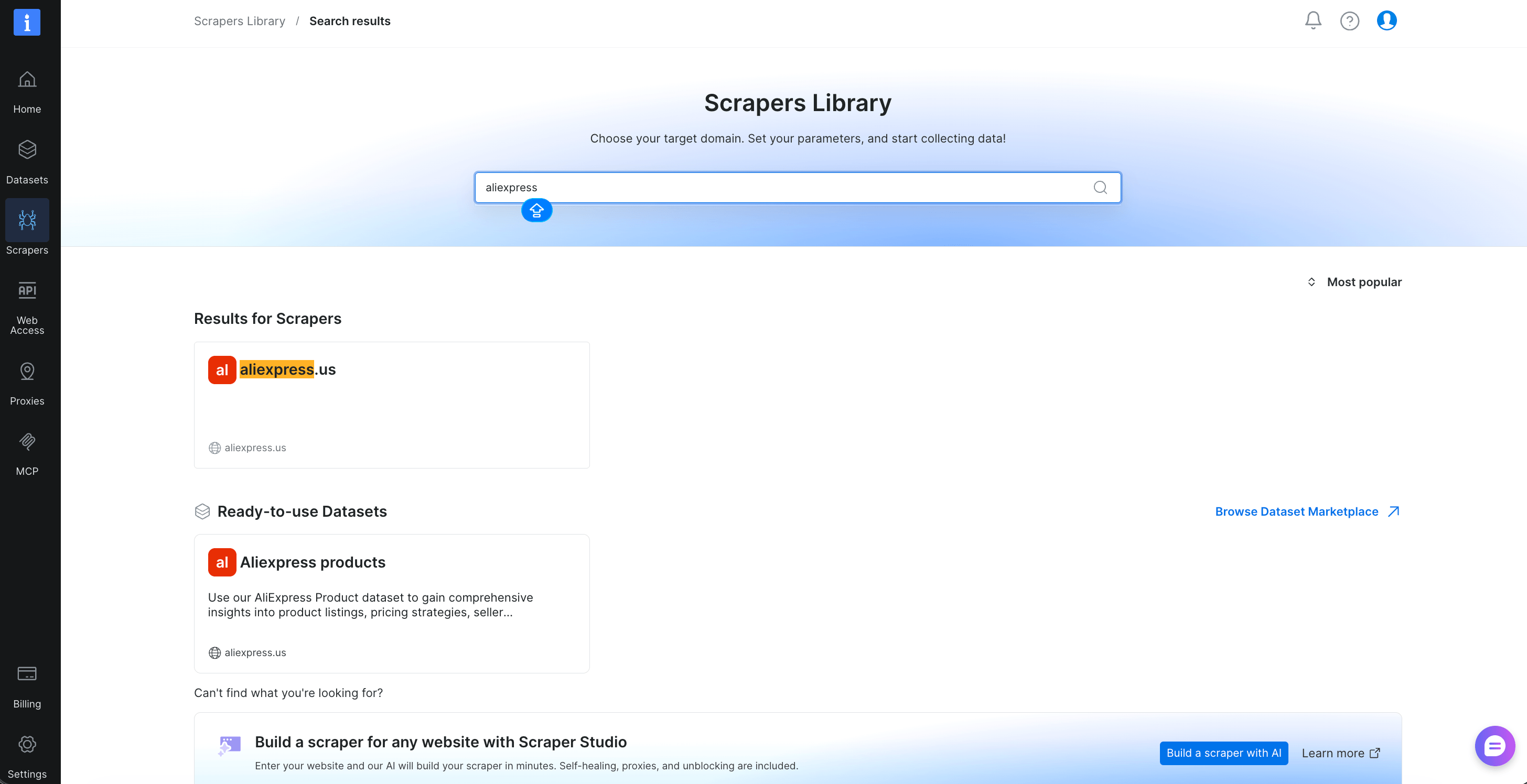Select the Scrapers spider icon
The image size is (1527, 784).
(27, 221)
